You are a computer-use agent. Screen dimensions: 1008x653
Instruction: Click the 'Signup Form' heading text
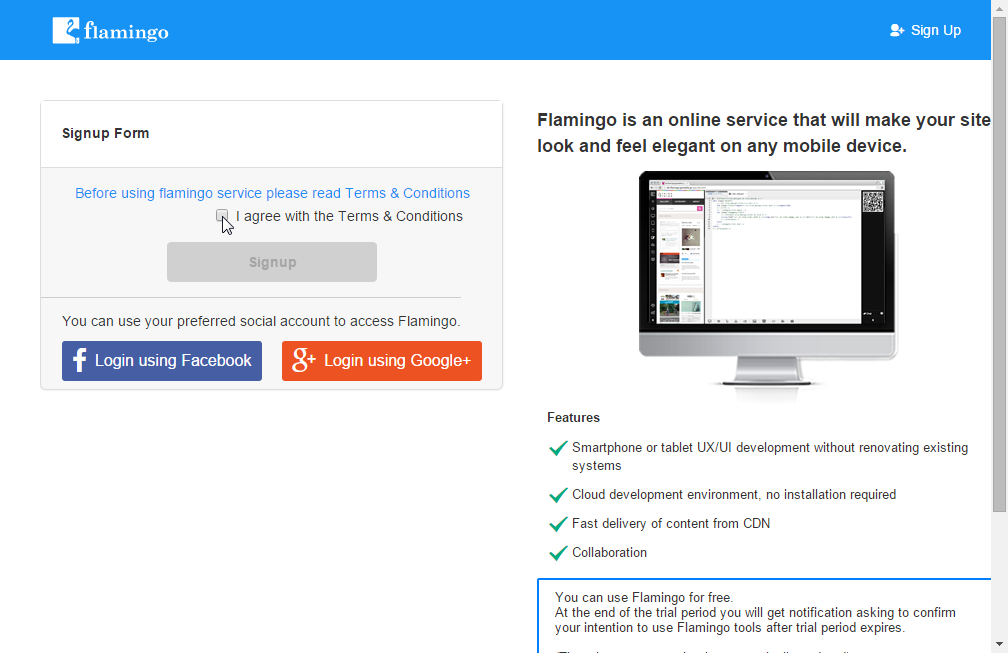105,133
